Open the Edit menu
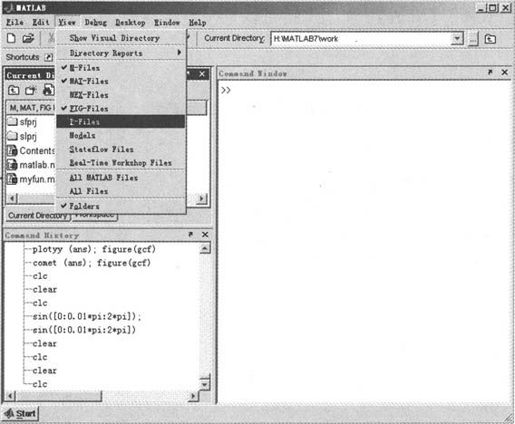 (x=41, y=22)
